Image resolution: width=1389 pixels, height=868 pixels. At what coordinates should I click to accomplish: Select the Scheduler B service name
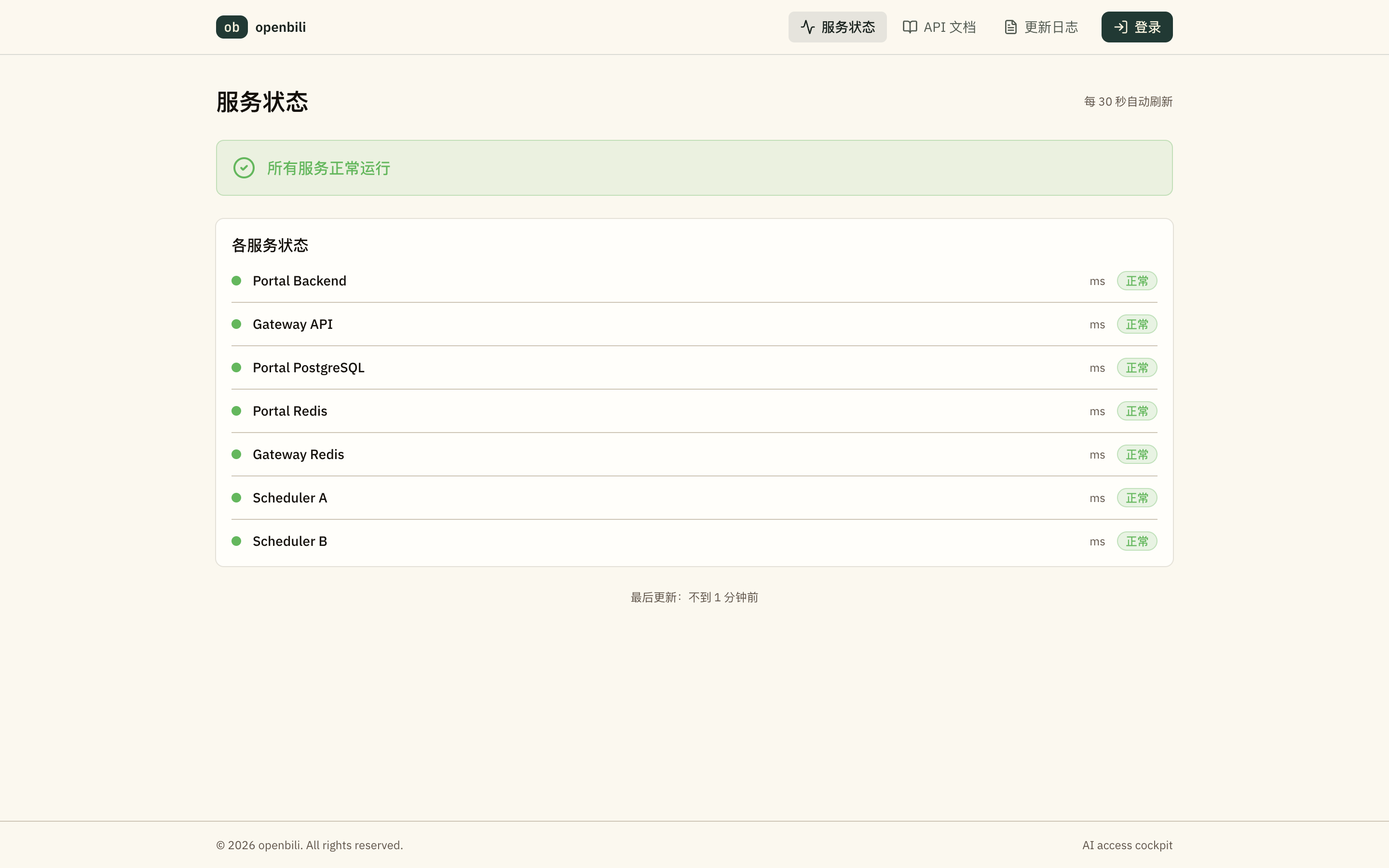[x=289, y=541]
